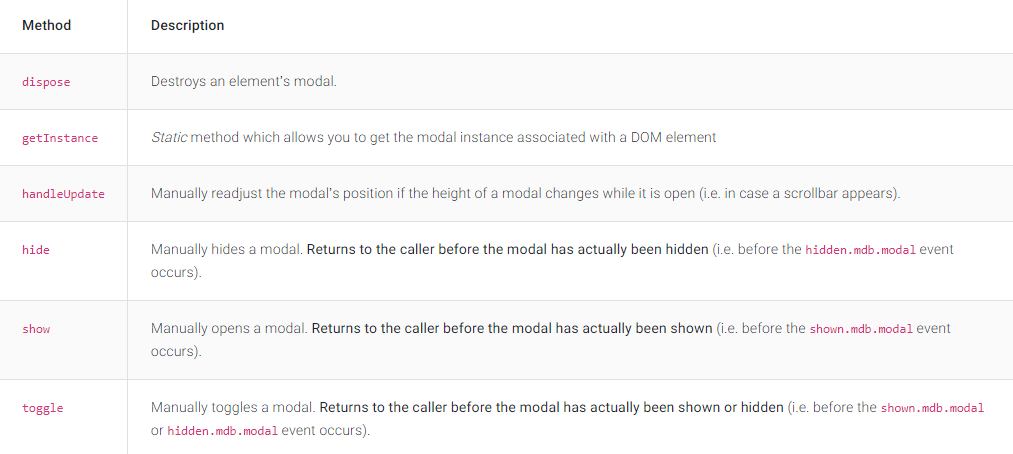Select the getInstance method name
This screenshot has width=1013, height=454.
click(x=60, y=138)
